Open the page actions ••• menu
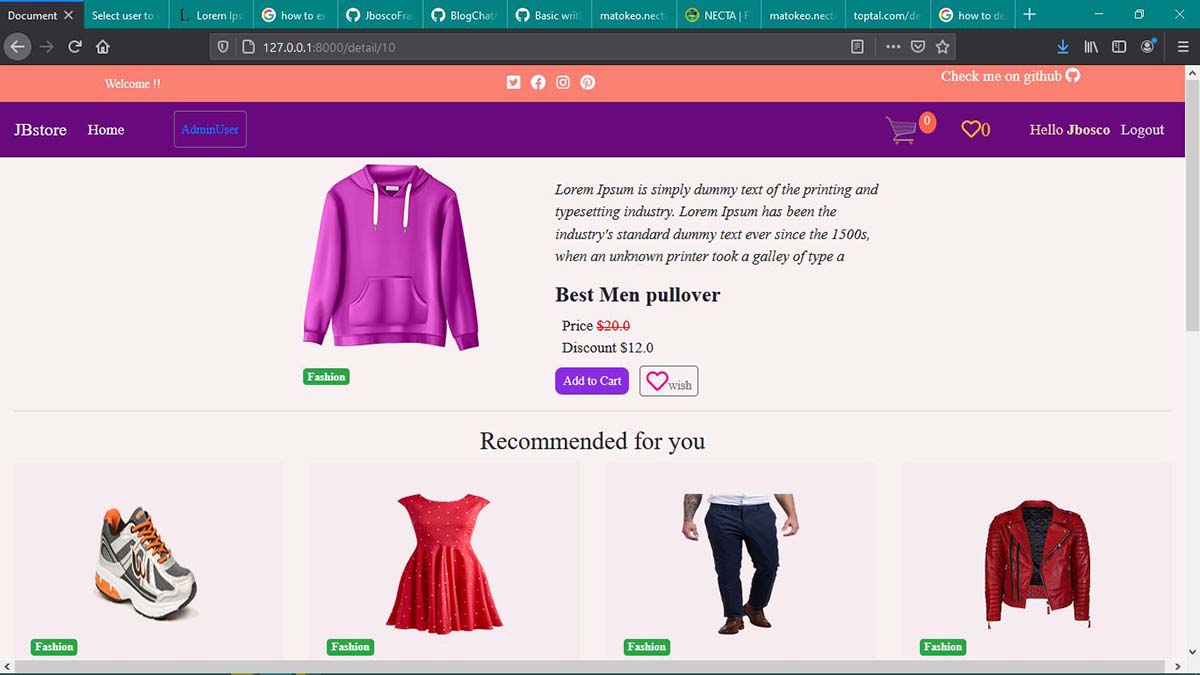The image size is (1200, 675). click(893, 46)
